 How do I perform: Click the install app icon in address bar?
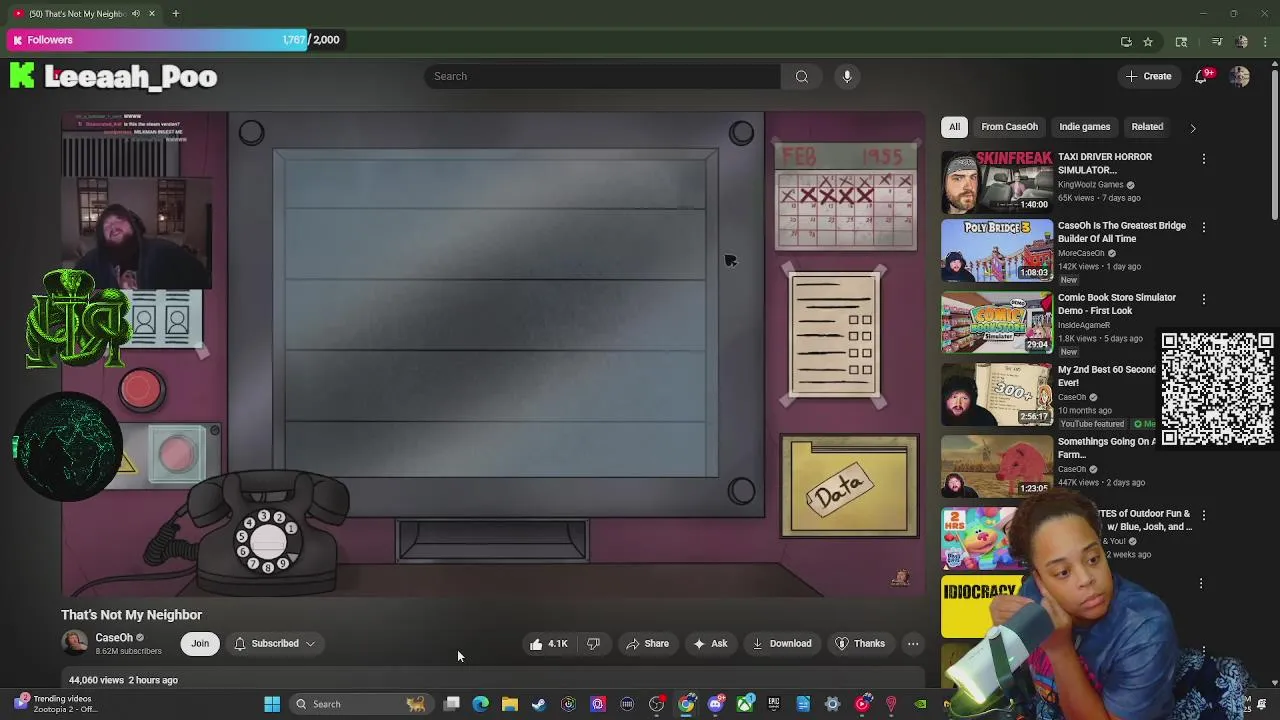(x=1126, y=41)
